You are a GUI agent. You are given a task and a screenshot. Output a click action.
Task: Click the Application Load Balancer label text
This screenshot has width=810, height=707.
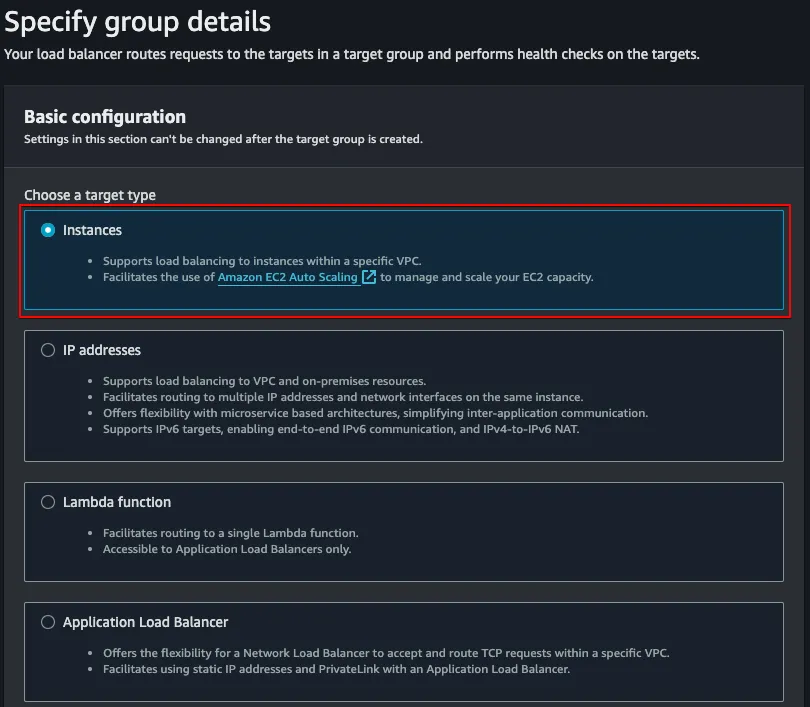point(145,622)
